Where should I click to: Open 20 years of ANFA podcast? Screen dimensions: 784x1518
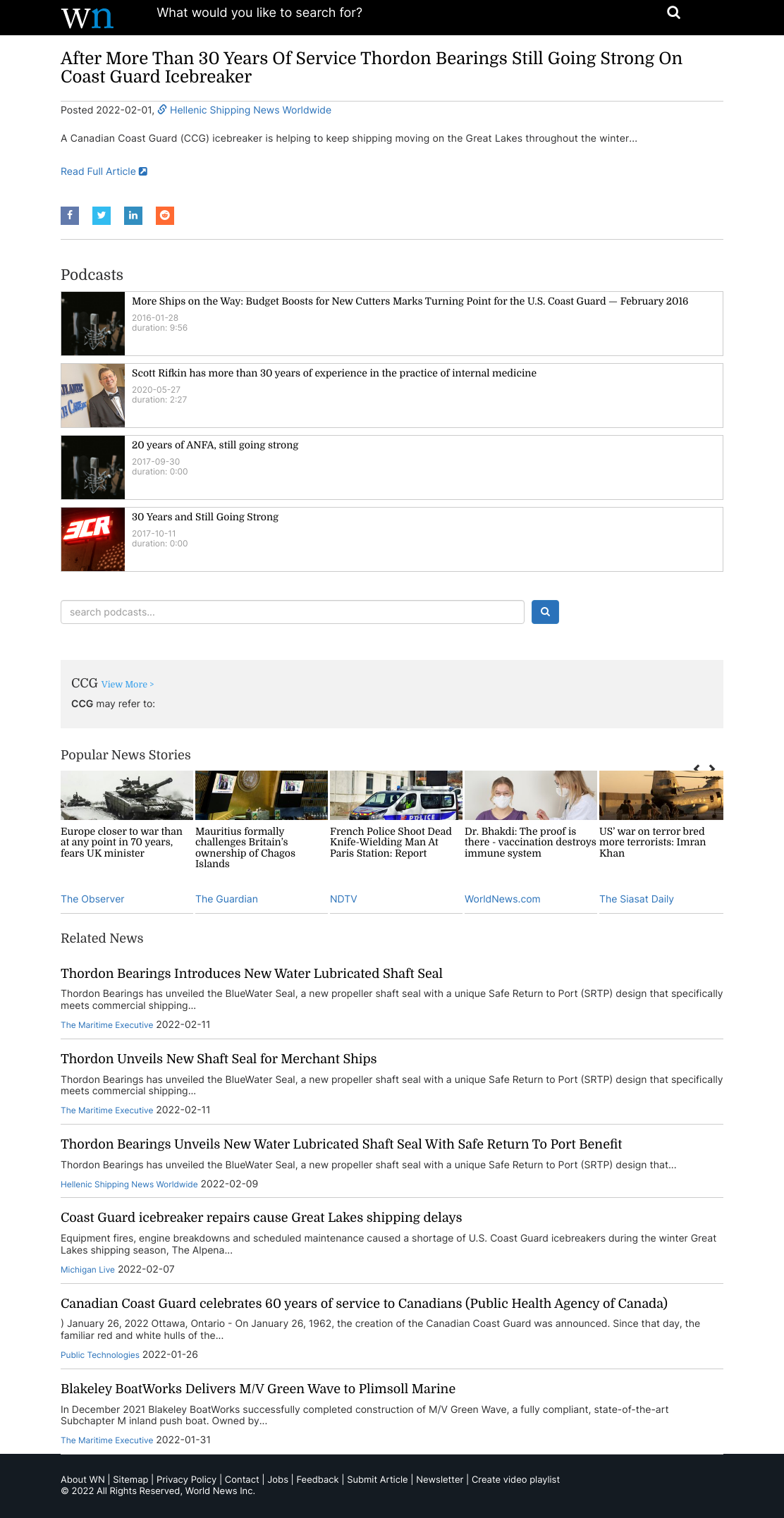coord(215,445)
